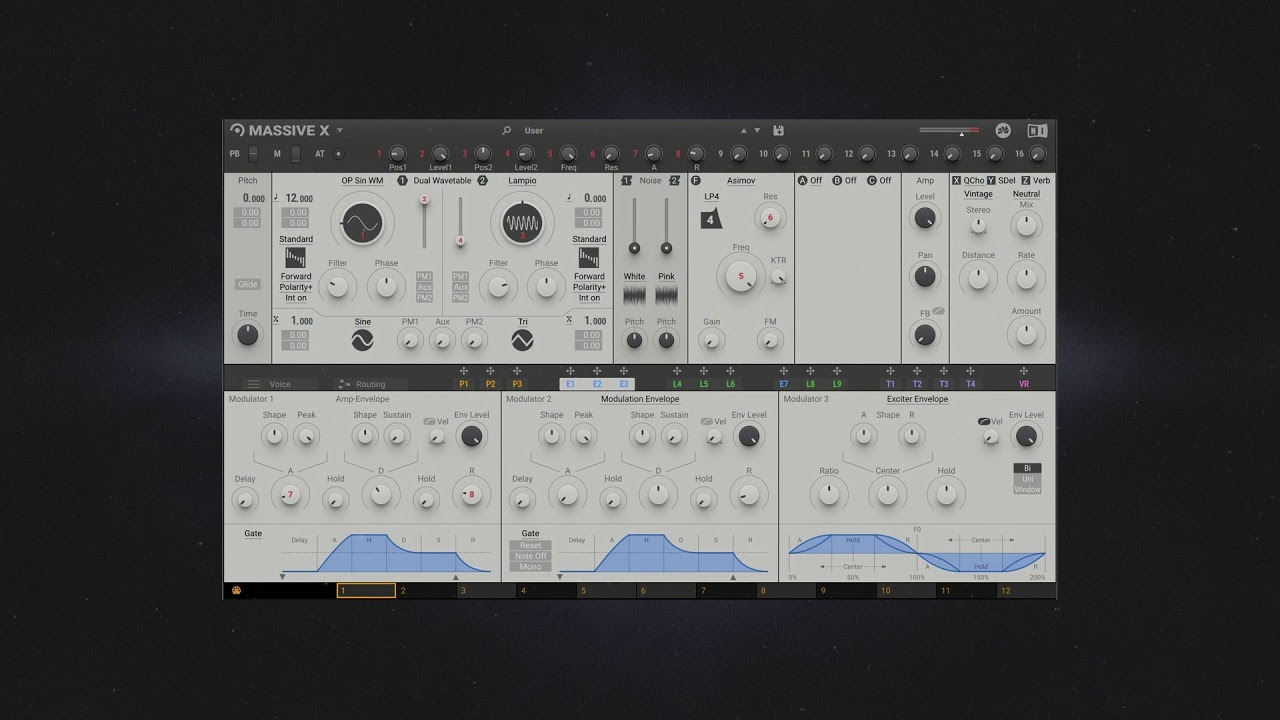Click the Native Instruments NI logo

[1037, 130]
